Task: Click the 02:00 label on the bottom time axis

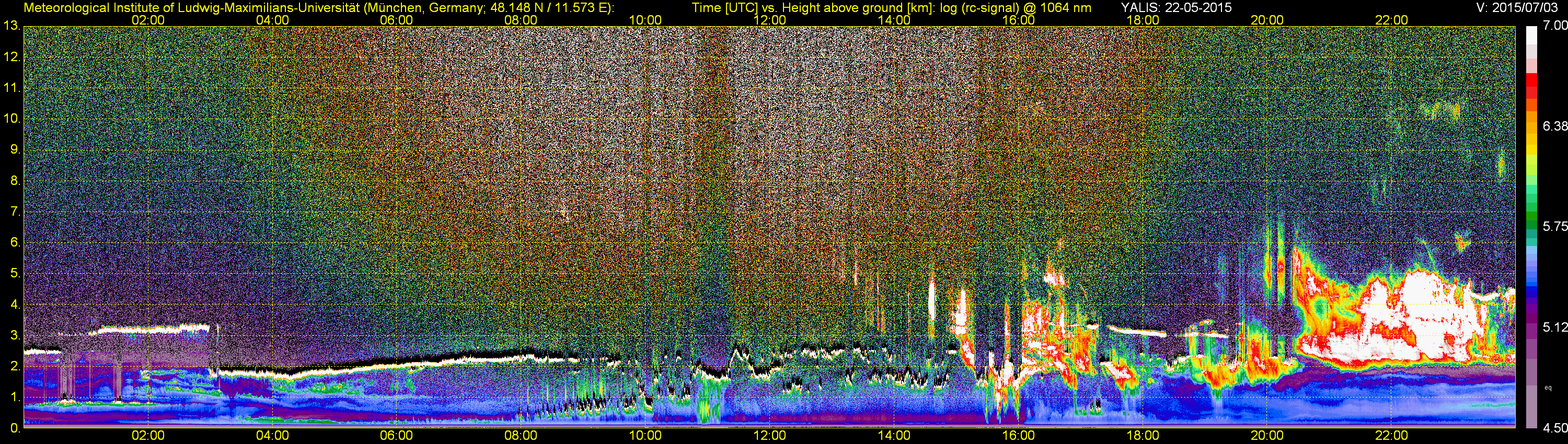Action: point(148,436)
